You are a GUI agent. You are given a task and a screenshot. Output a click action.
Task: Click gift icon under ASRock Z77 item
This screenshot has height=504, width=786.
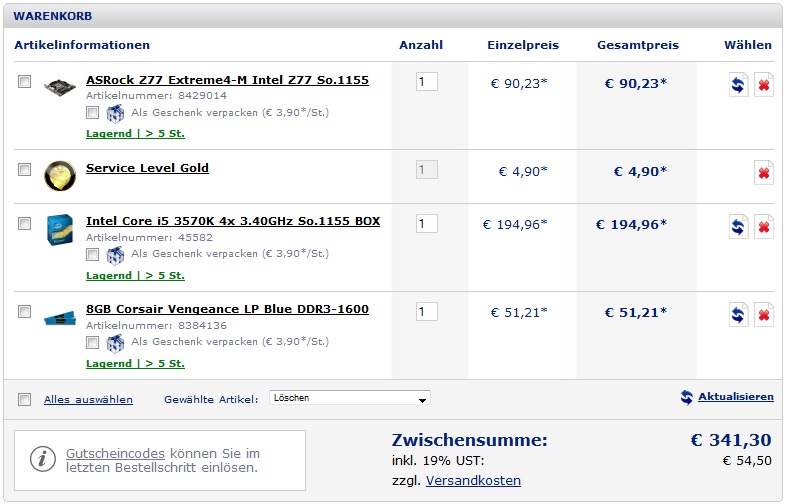coord(115,113)
